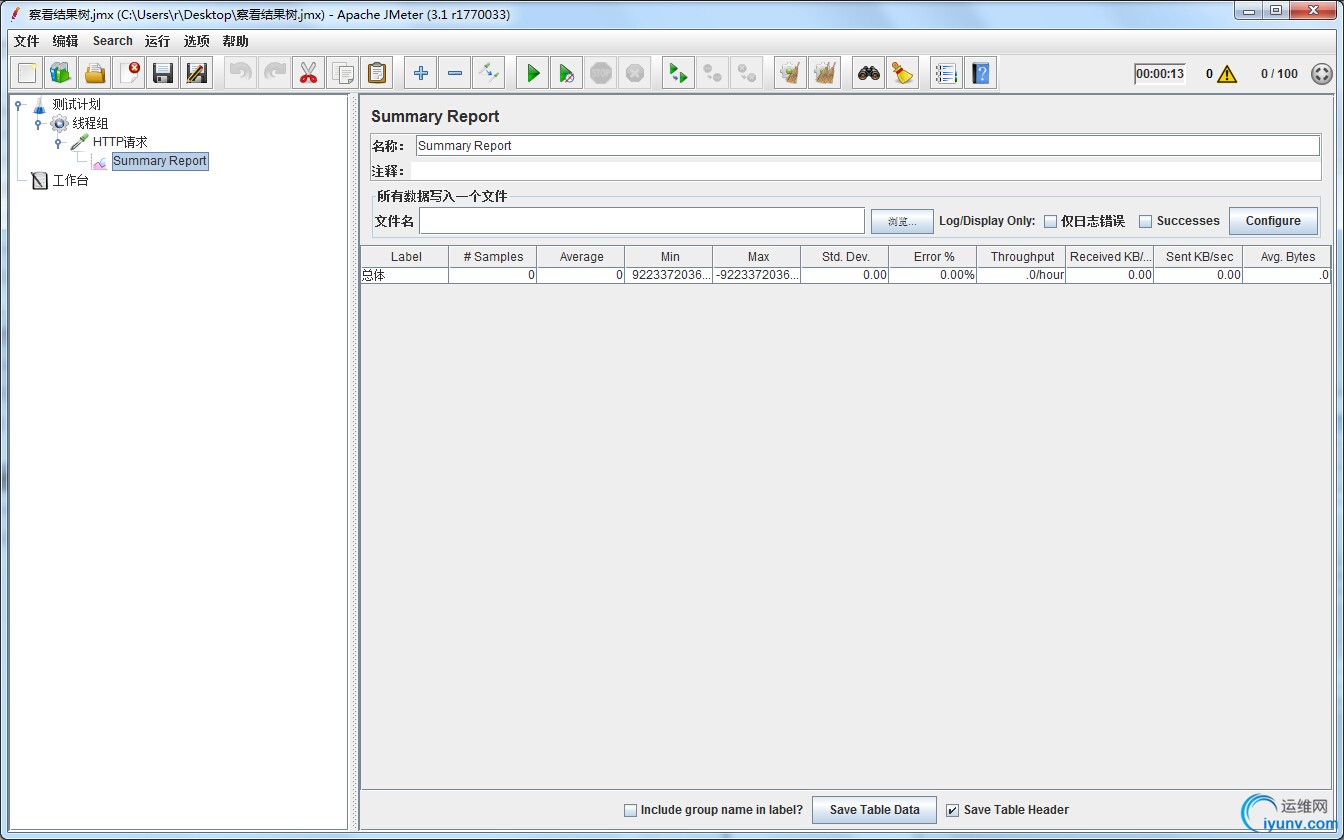Image resolution: width=1344 pixels, height=840 pixels.
Task: Select 线程组 in the tree
Action: point(90,123)
